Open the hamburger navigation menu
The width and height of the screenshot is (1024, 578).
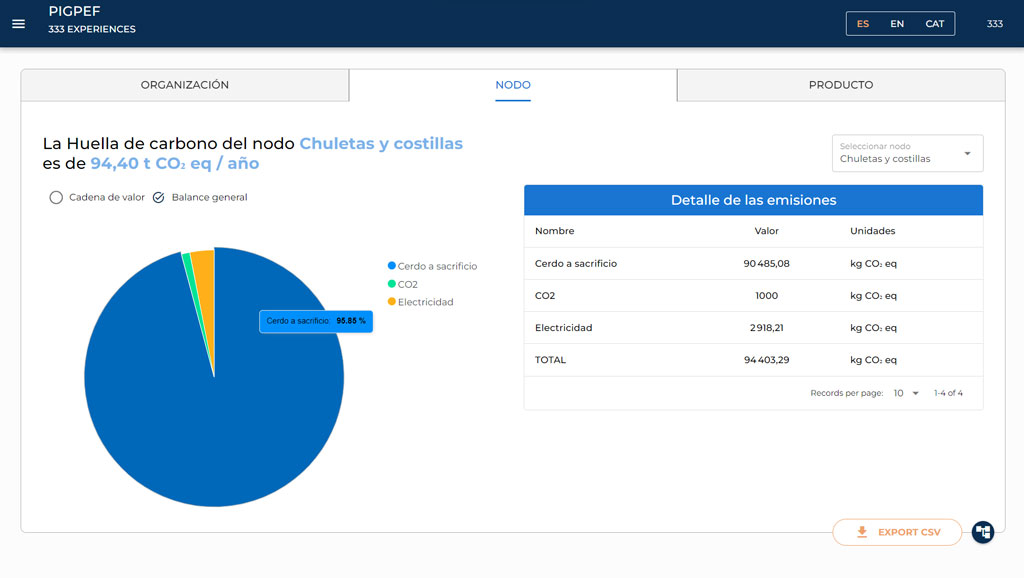(x=18, y=24)
